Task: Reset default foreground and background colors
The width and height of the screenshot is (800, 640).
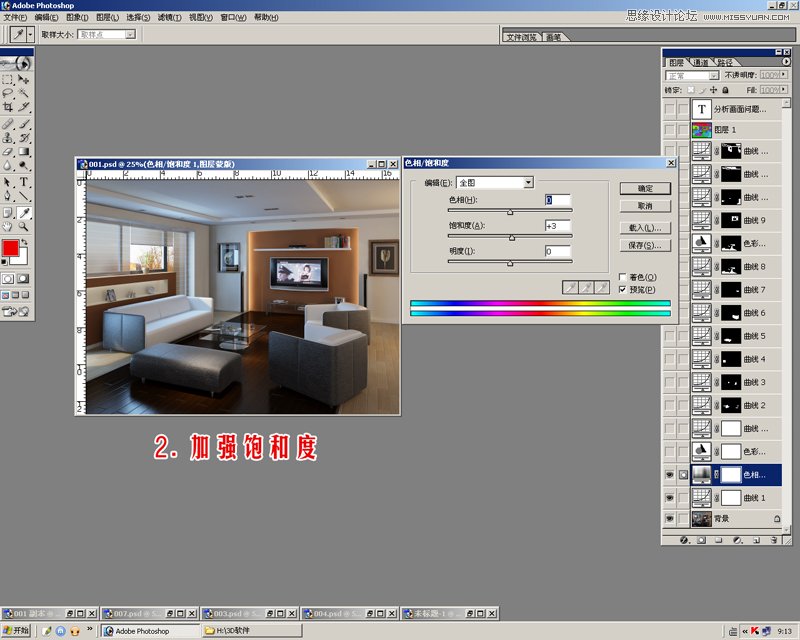Action: pyautogui.click(x=5, y=262)
